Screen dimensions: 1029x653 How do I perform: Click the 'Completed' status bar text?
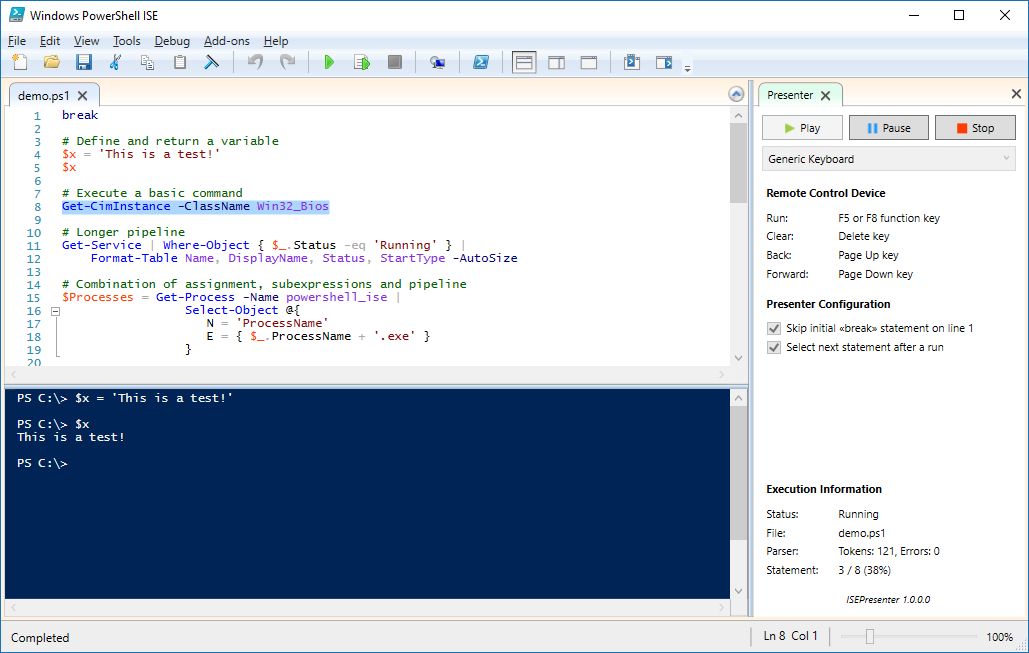40,638
